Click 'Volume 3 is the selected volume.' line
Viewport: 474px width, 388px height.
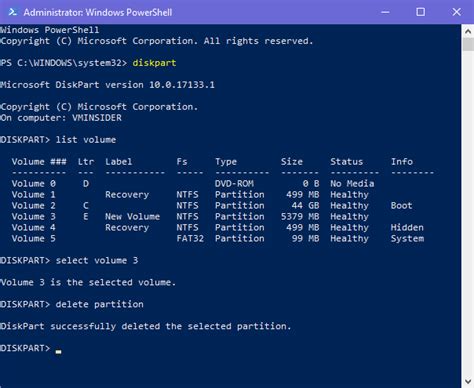coord(88,283)
